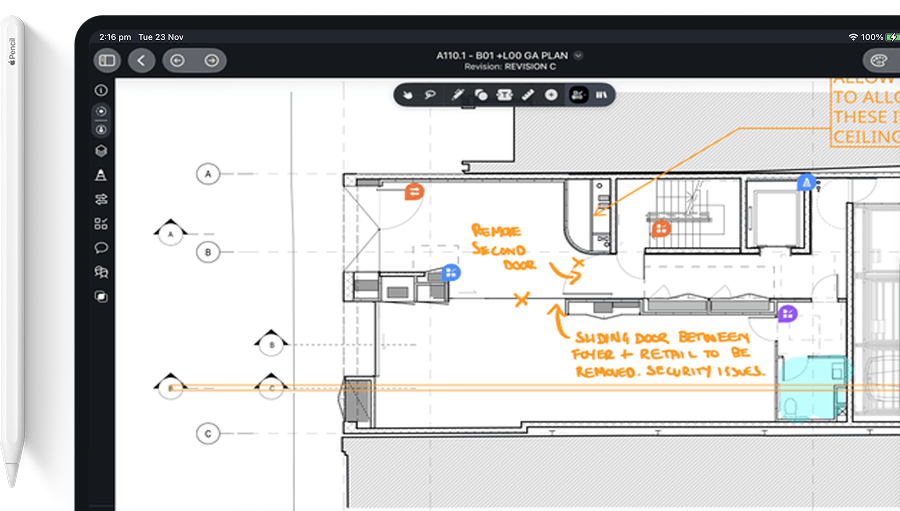
Task: Open the comments speech bubble icon
Action: pyautogui.click(x=101, y=247)
